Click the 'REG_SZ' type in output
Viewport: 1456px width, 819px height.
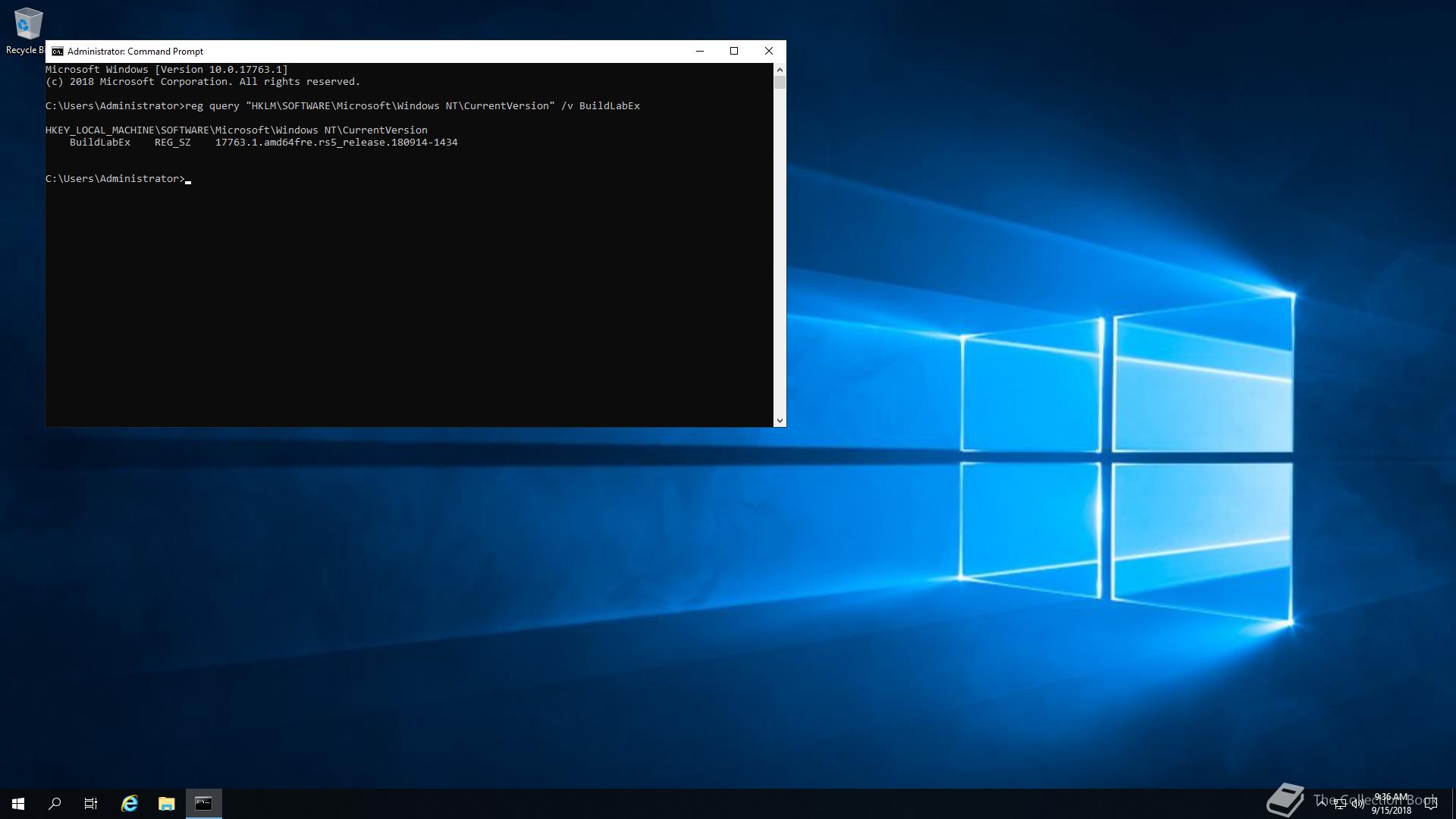pyautogui.click(x=173, y=143)
